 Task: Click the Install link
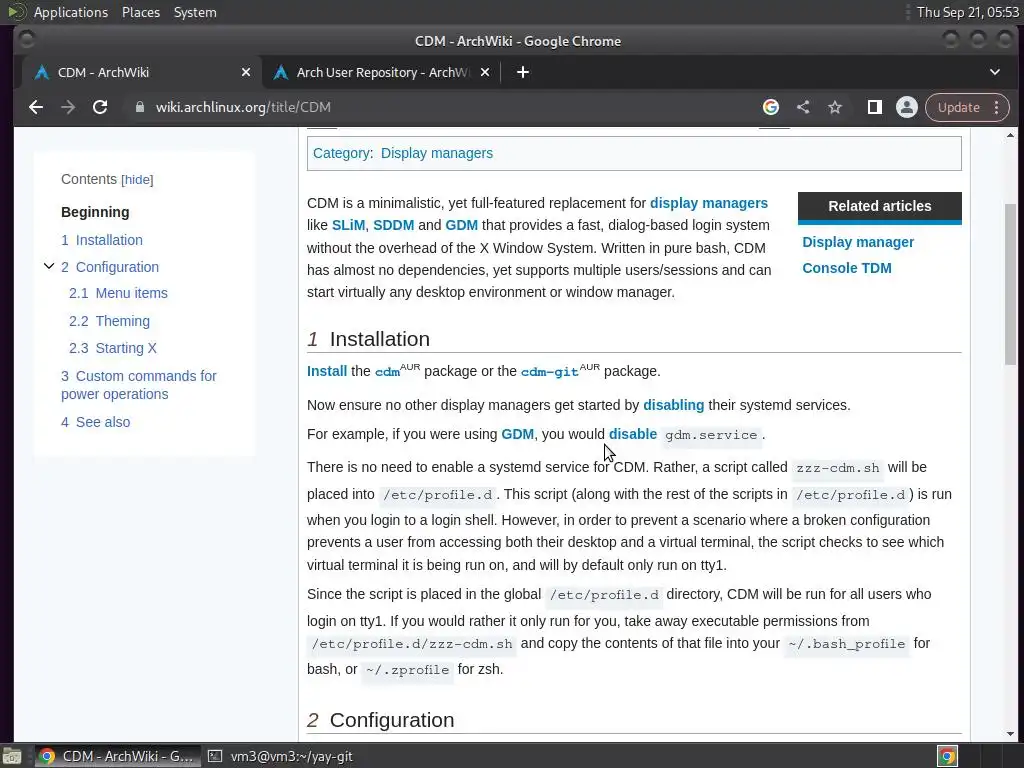[327, 371]
